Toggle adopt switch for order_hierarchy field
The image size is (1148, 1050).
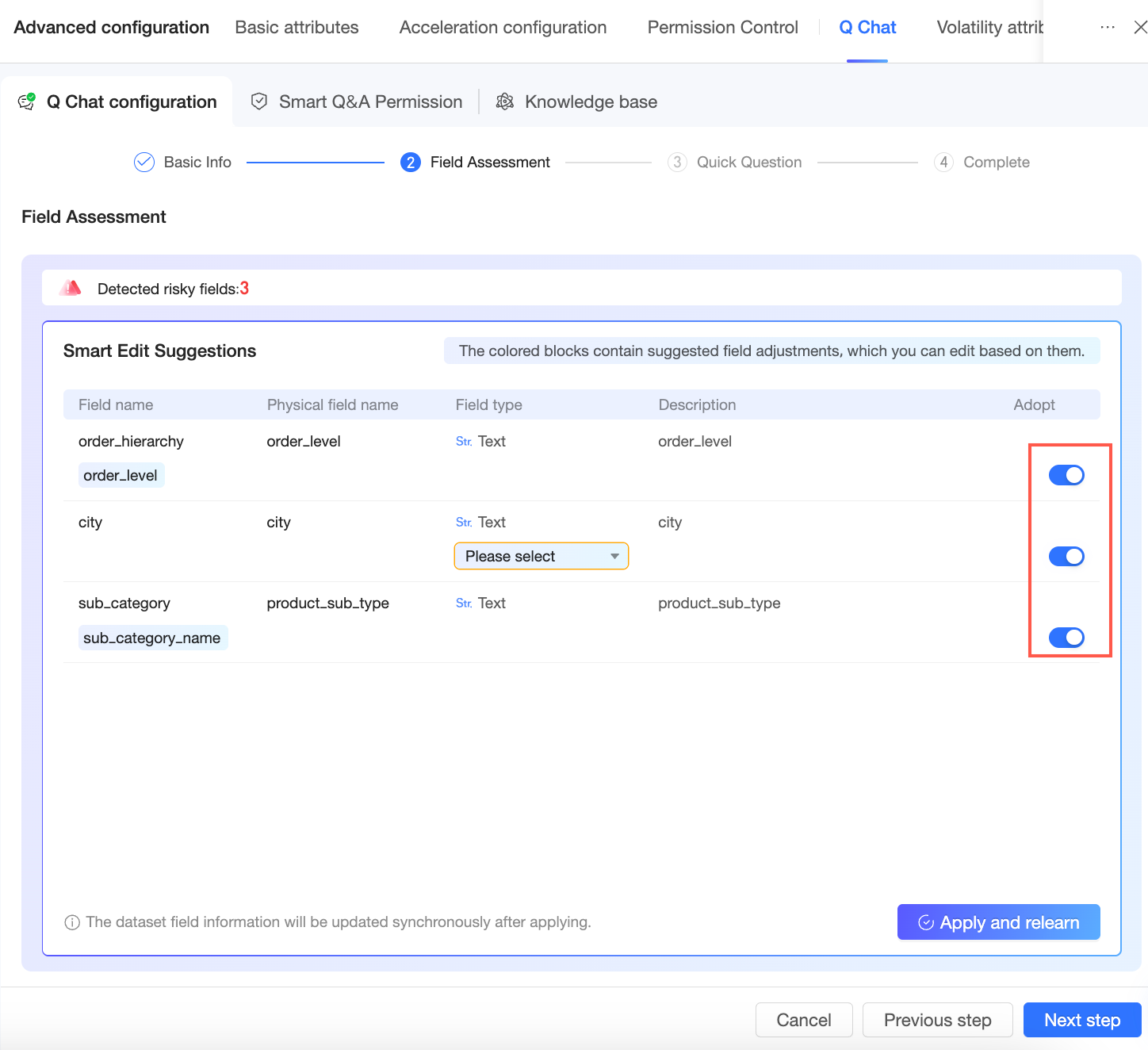[1066, 475]
